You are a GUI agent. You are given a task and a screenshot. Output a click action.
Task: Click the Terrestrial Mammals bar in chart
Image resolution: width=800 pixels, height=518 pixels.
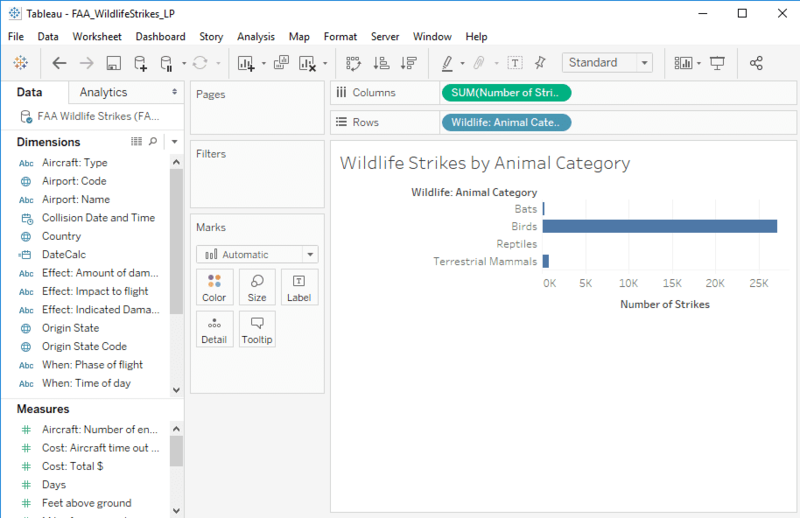546,261
